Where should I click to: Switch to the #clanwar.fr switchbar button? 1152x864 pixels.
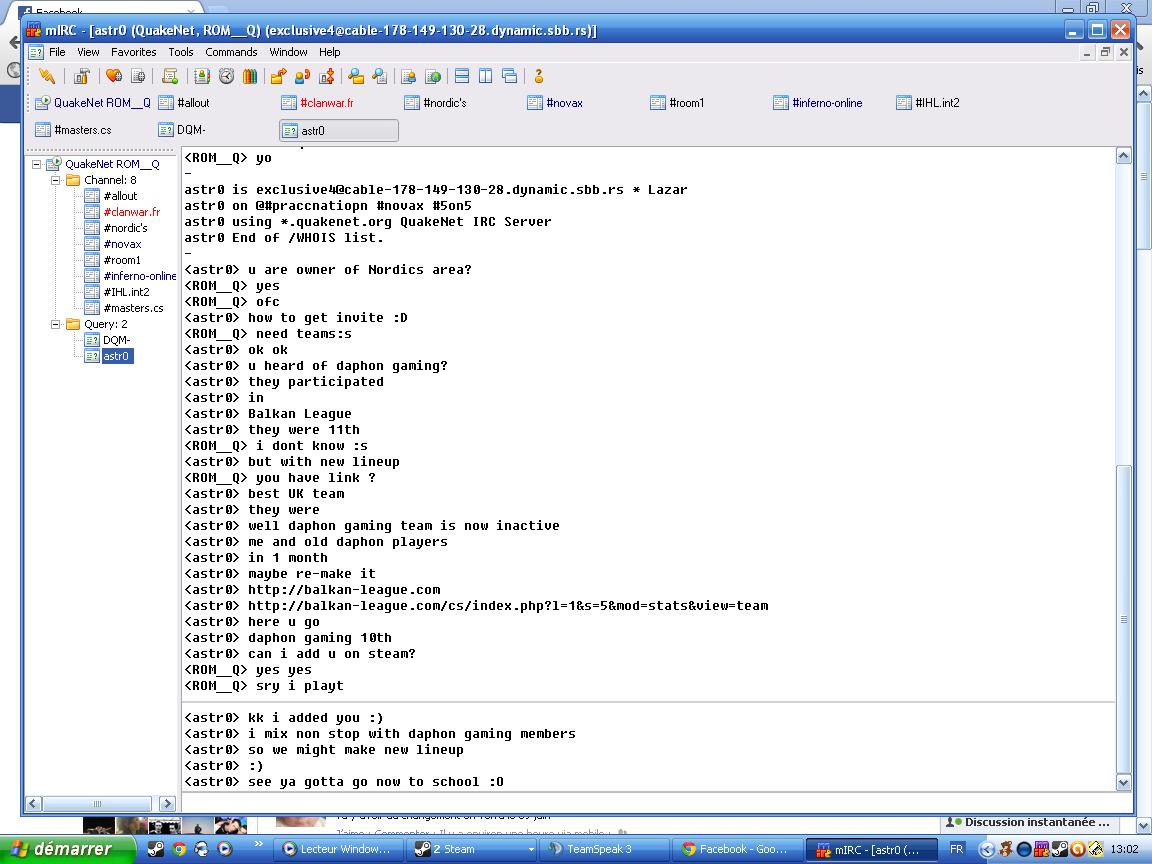(x=326, y=103)
